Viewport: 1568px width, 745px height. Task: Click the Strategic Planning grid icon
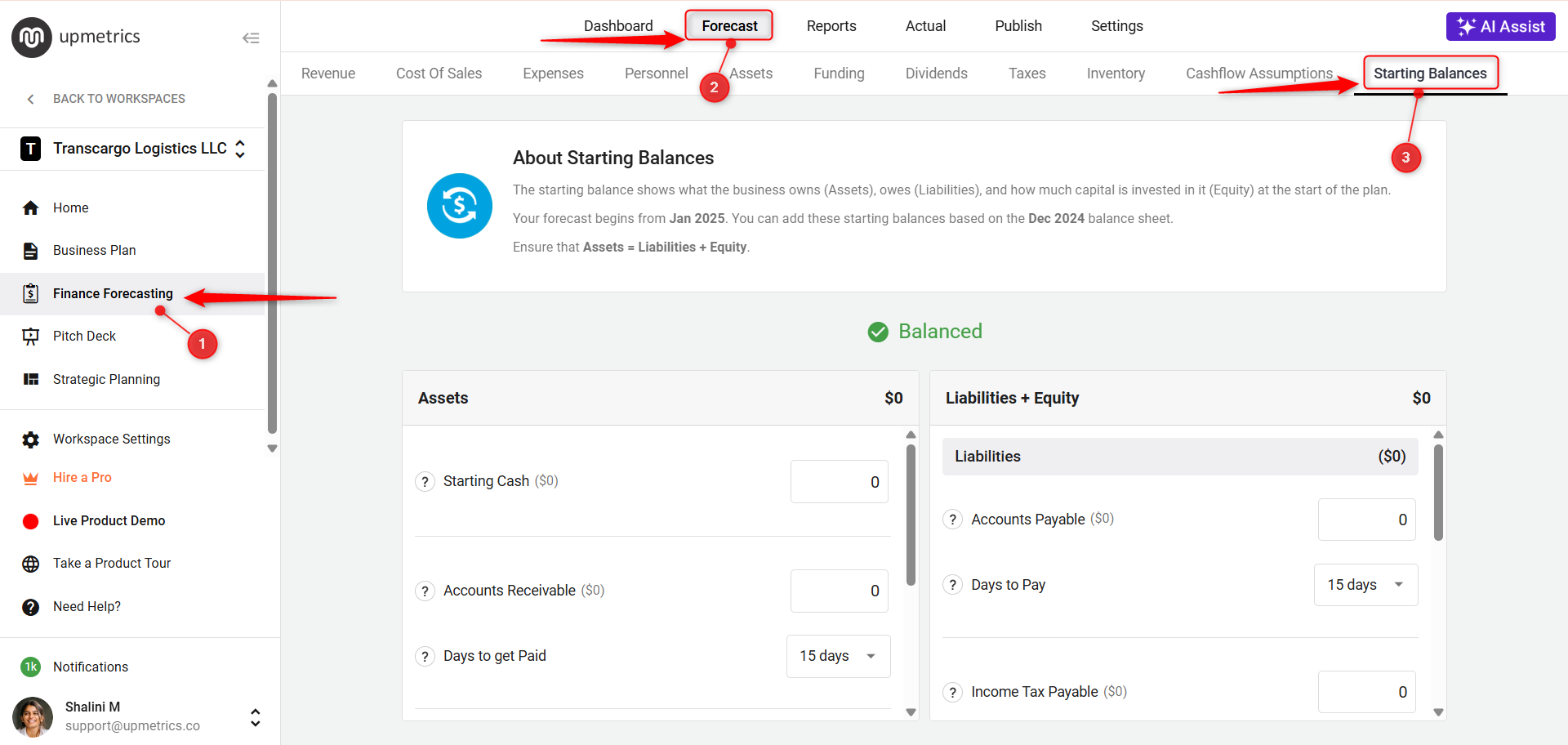[31, 379]
